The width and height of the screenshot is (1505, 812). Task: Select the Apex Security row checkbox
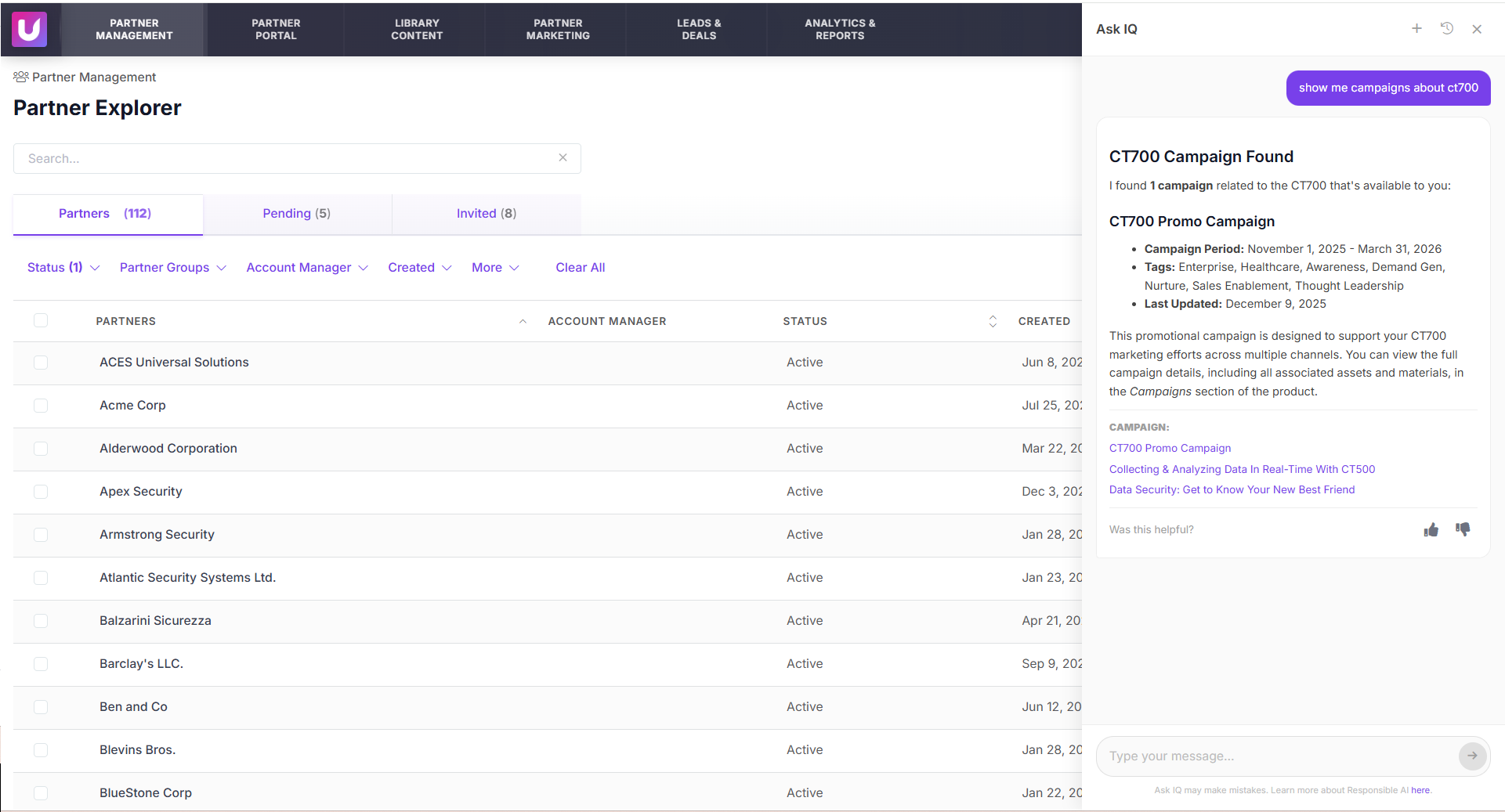(41, 492)
